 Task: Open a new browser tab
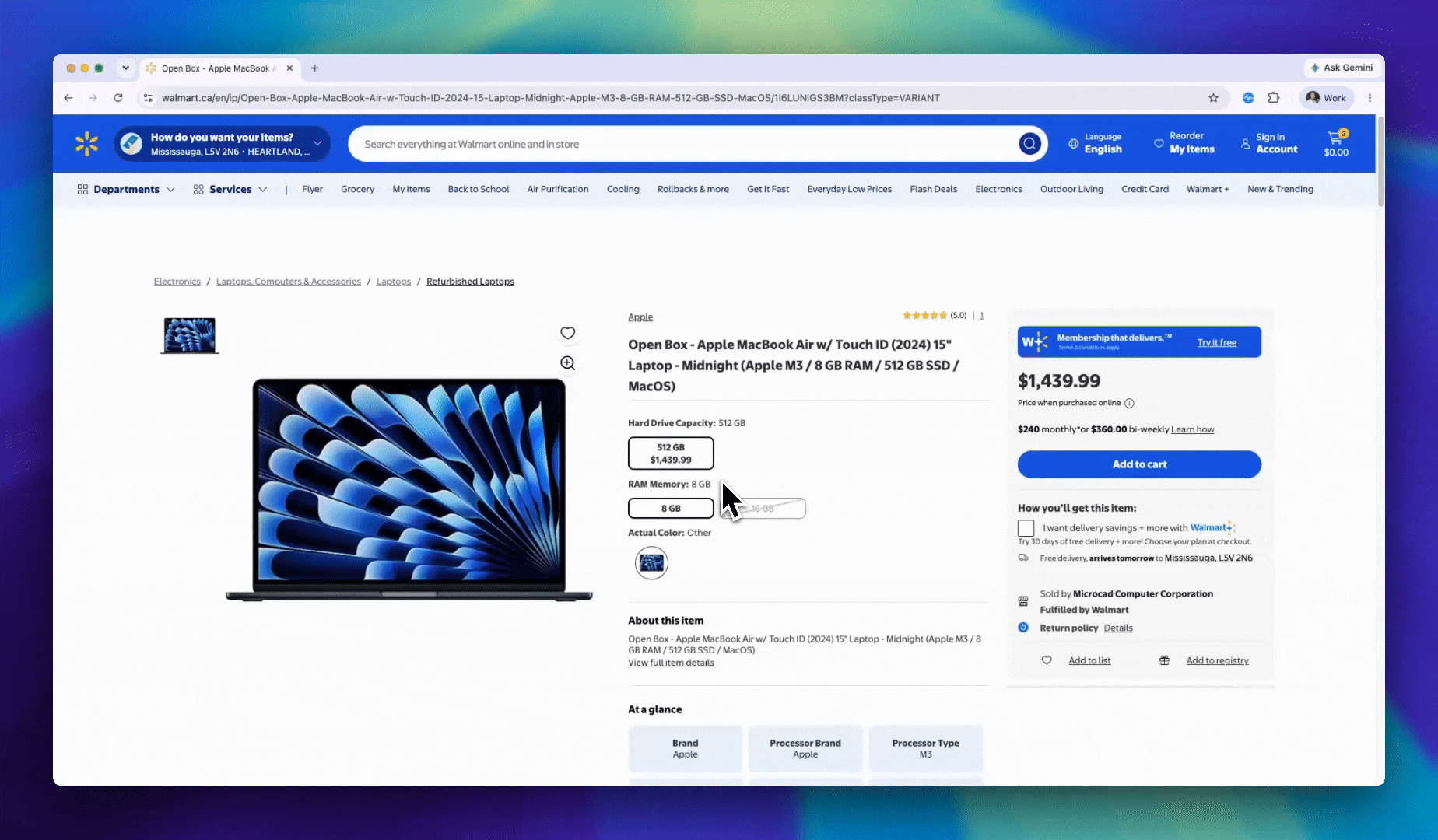click(314, 68)
